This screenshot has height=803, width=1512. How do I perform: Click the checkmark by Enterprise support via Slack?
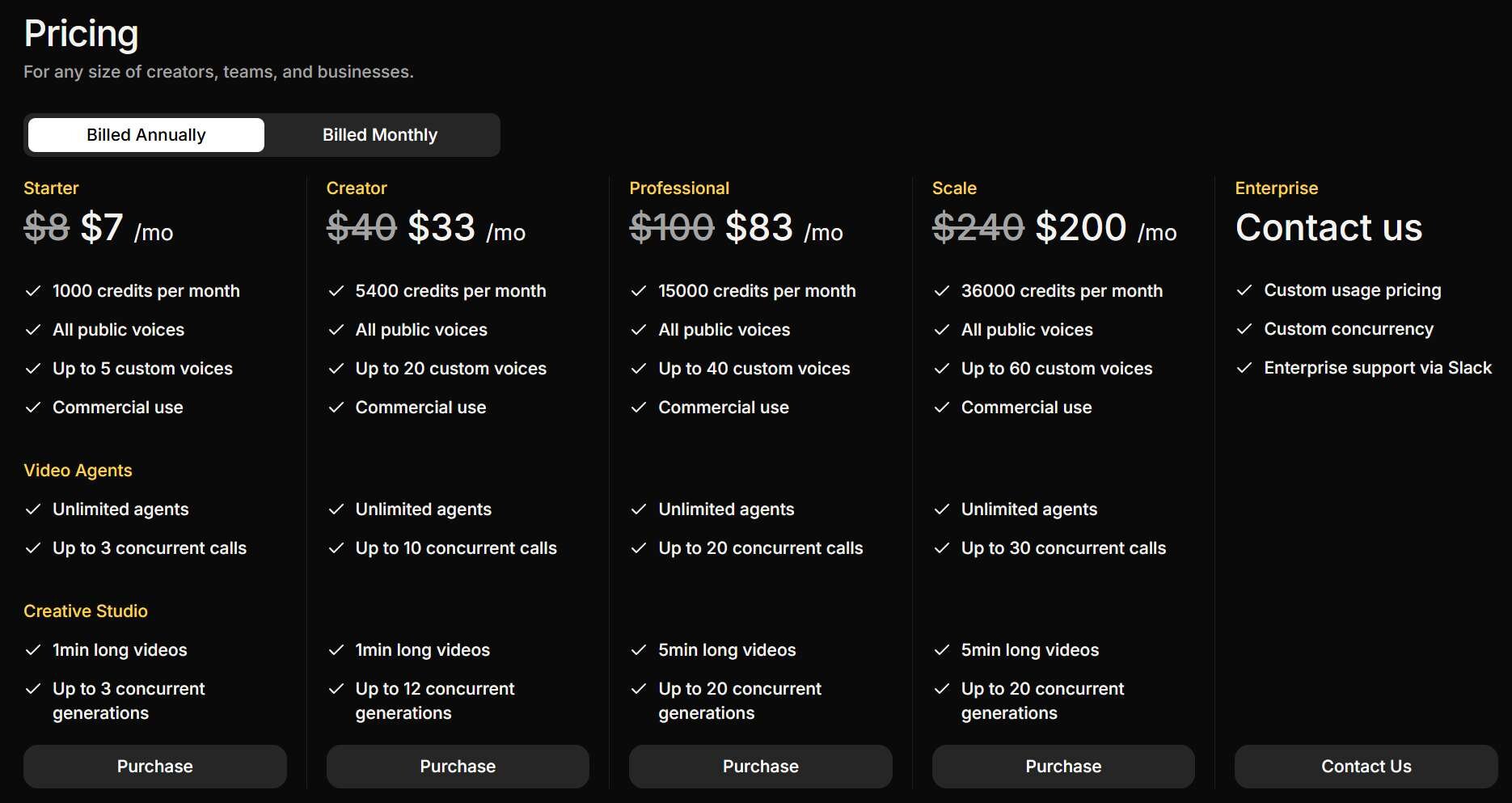1244,368
